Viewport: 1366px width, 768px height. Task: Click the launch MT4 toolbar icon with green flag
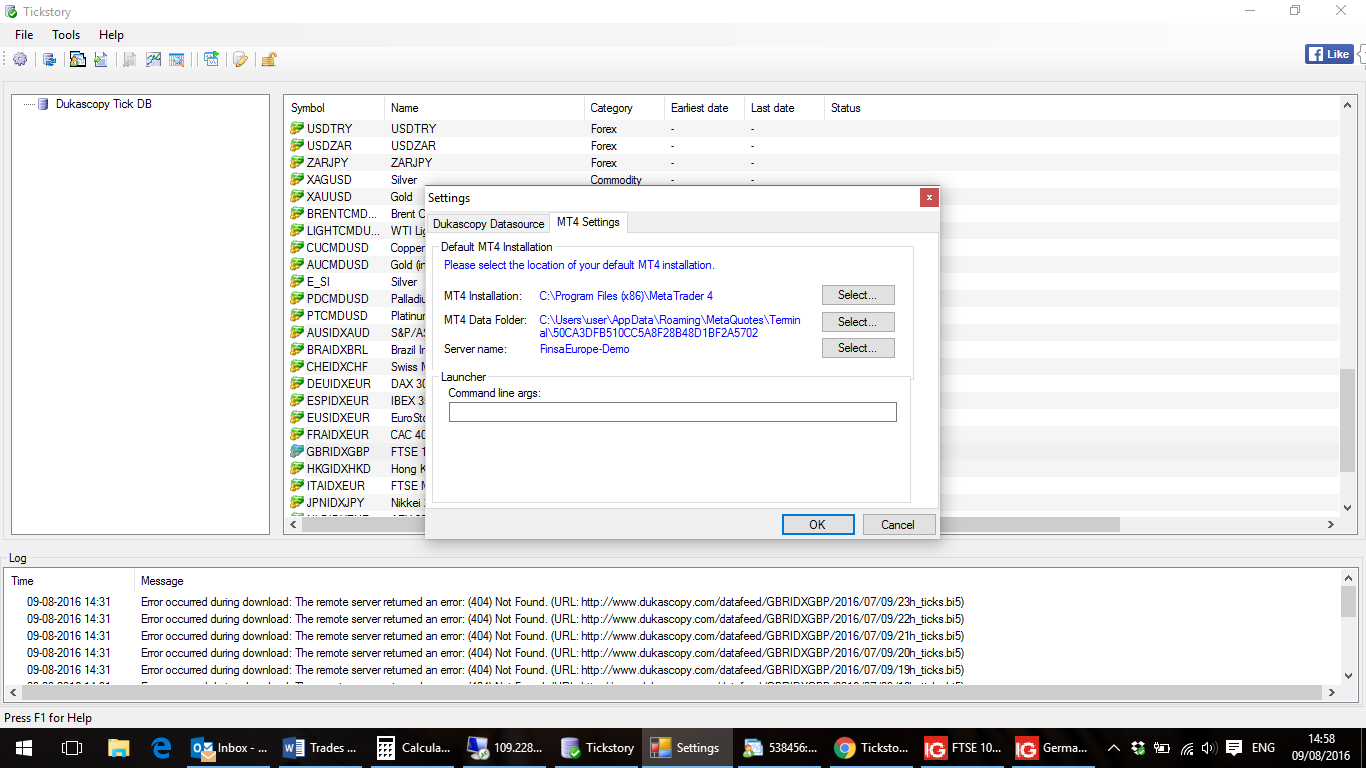coord(211,60)
